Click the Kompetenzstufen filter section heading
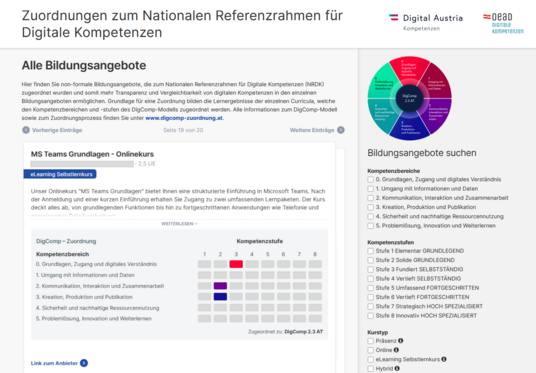The width and height of the screenshot is (536, 373). point(390,242)
